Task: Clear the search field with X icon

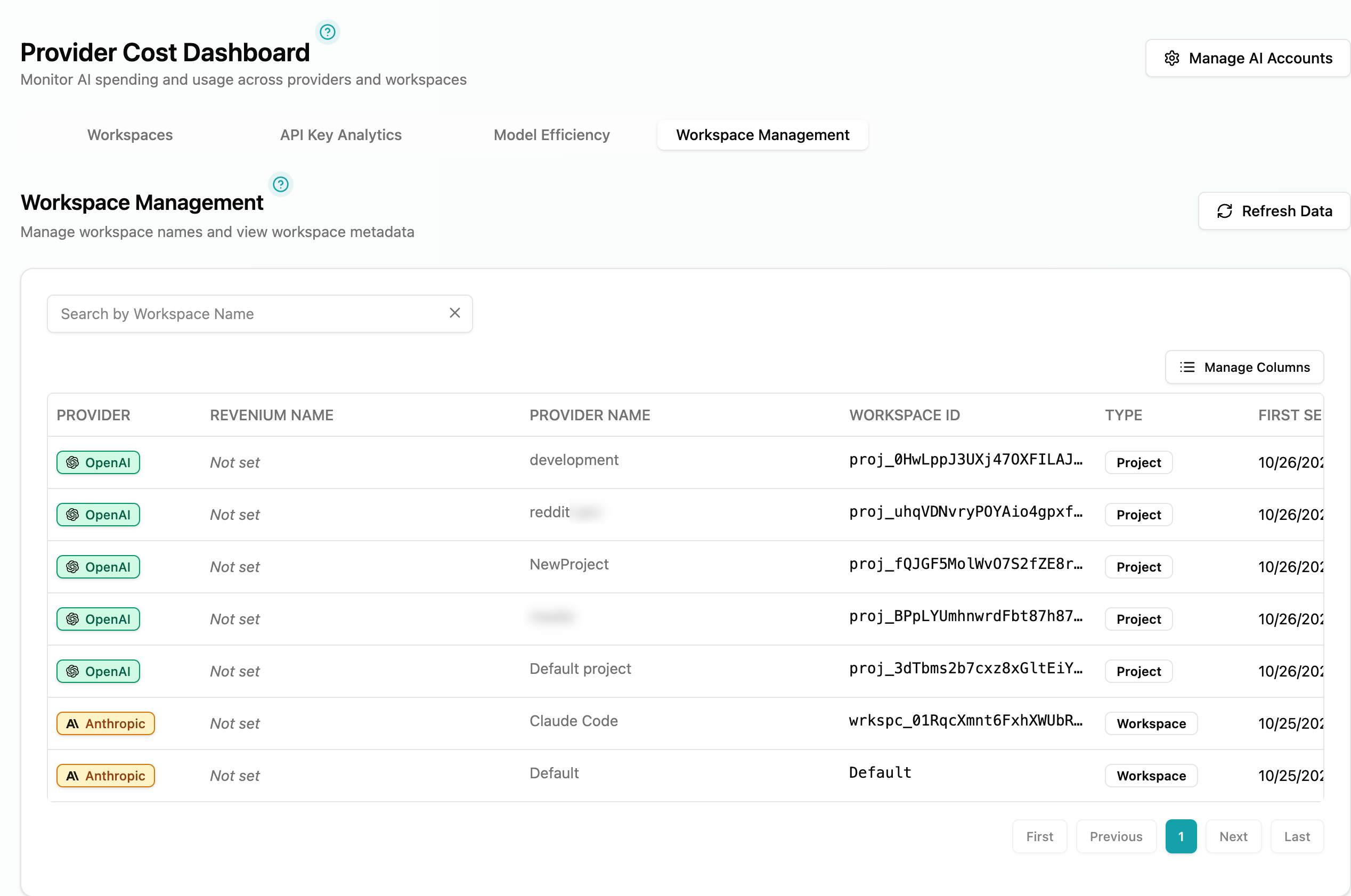Action: tap(455, 313)
